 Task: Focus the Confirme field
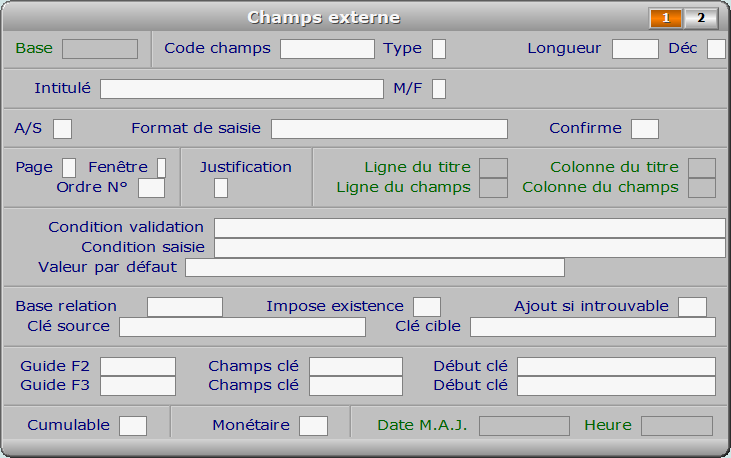(x=645, y=129)
